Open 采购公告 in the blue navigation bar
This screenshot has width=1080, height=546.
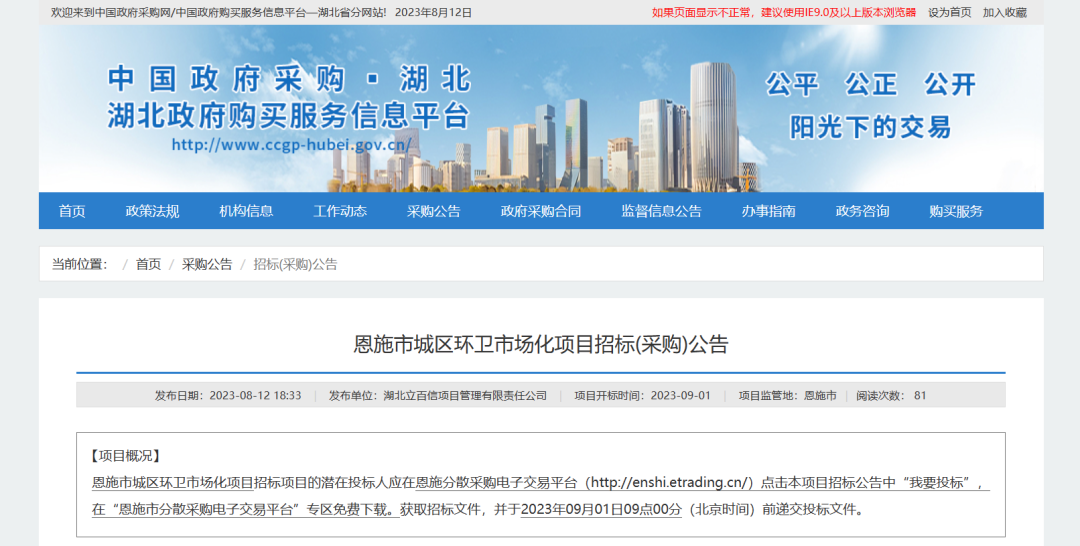(433, 211)
